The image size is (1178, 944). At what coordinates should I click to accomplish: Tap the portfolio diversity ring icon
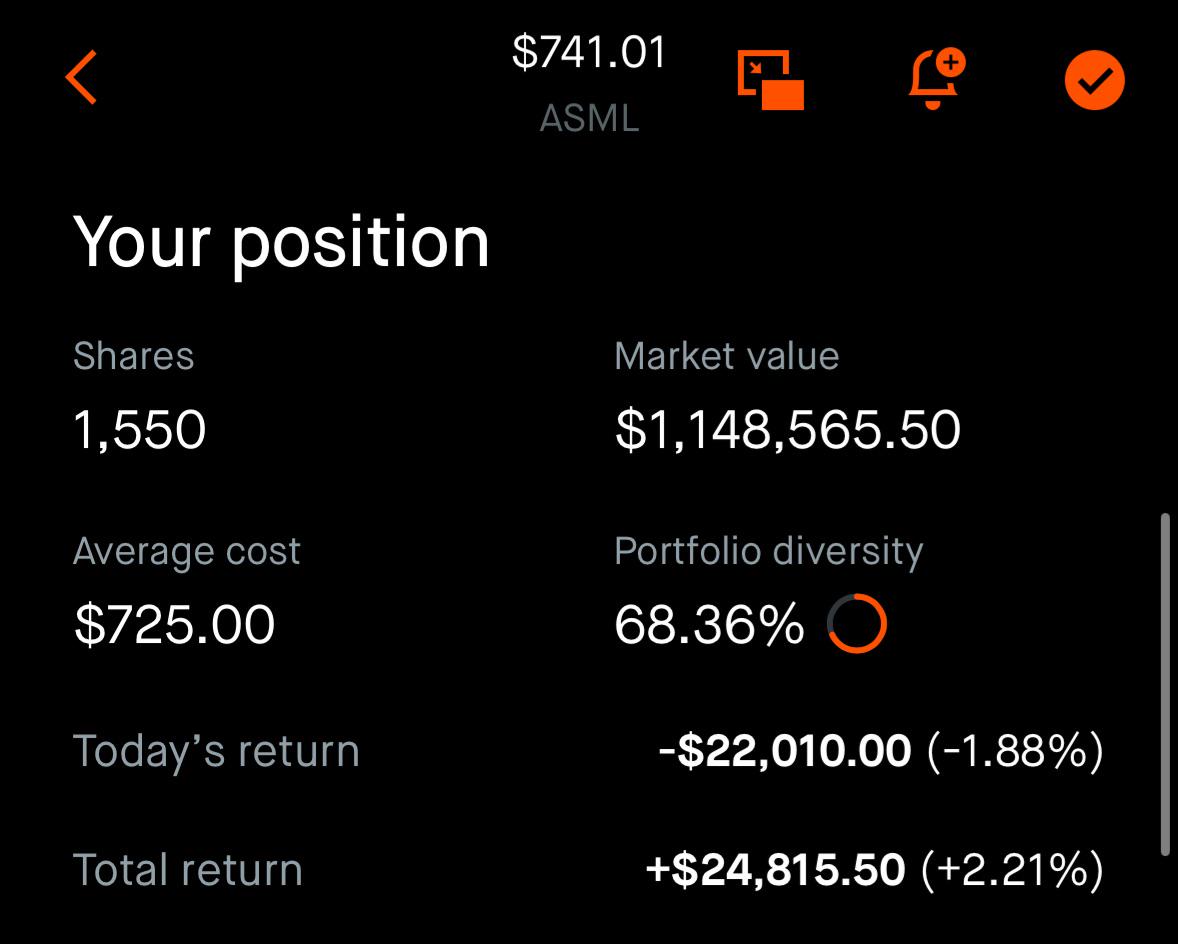pos(857,623)
